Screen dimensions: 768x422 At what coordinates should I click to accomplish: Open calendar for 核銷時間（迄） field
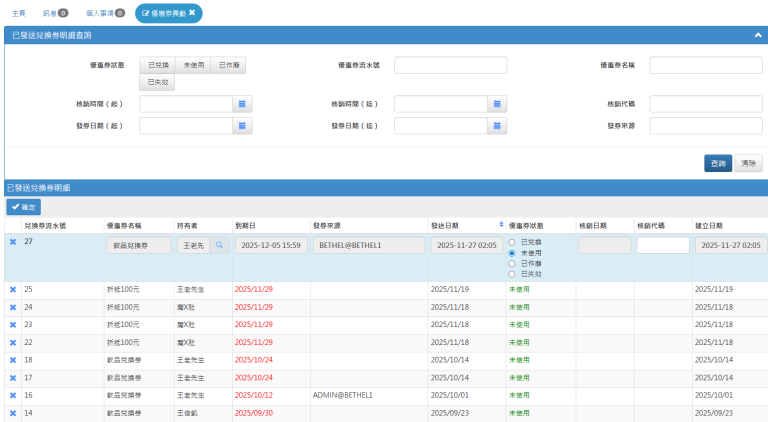click(x=499, y=104)
